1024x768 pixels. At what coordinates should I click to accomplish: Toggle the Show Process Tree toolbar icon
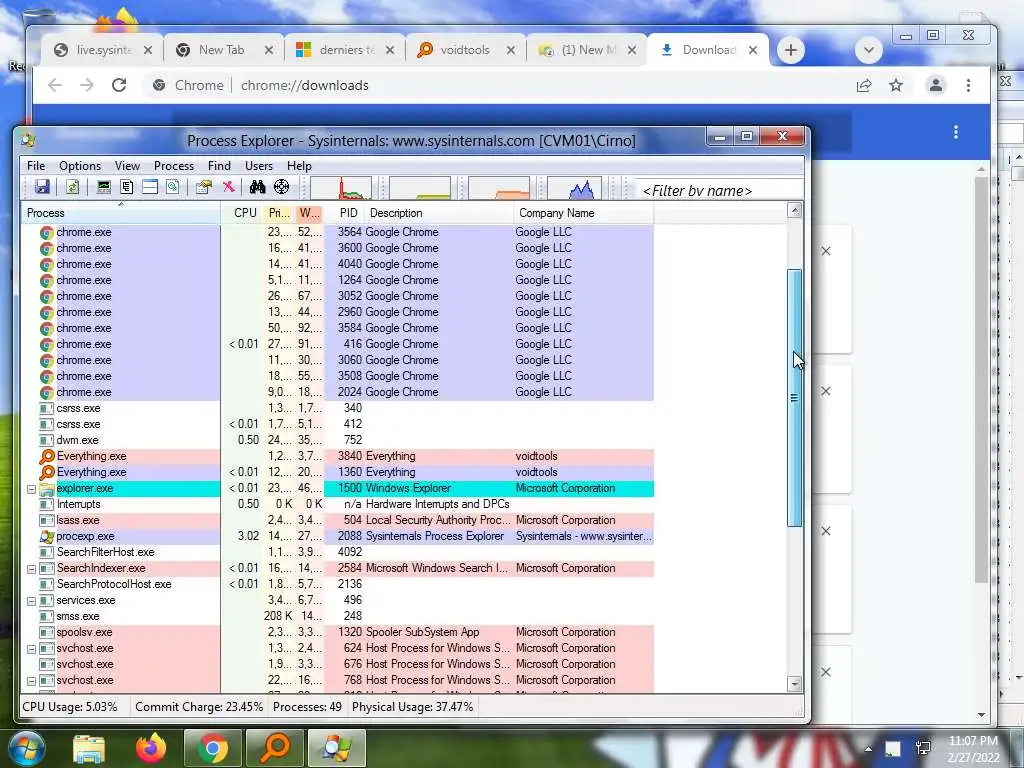(127, 187)
